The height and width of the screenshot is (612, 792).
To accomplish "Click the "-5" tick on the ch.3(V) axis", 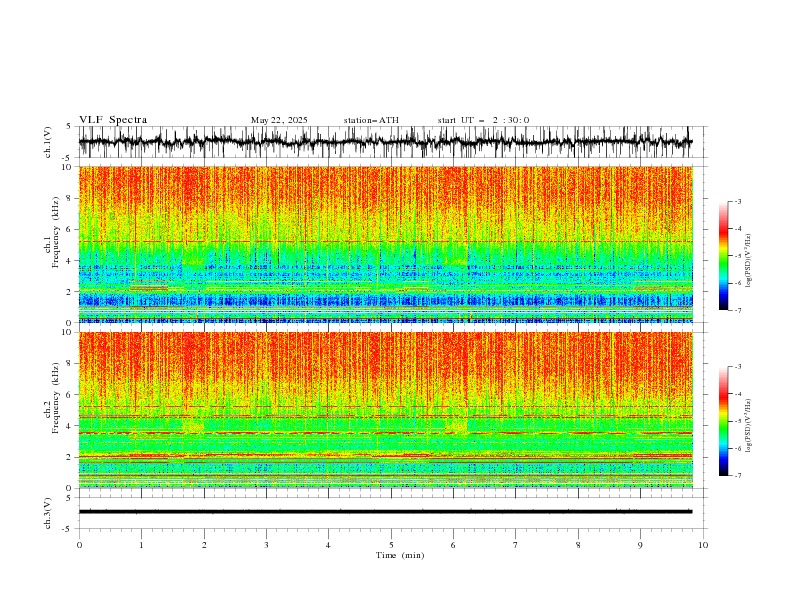I will click(x=67, y=529).
